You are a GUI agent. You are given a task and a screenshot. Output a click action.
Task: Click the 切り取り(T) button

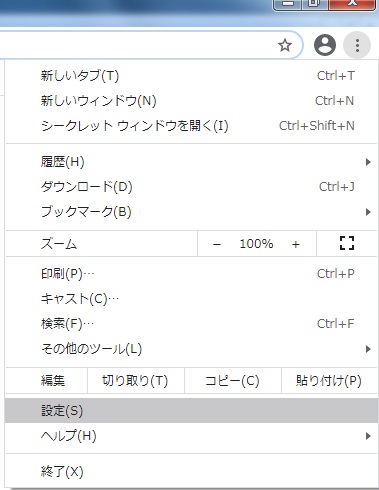(135, 381)
